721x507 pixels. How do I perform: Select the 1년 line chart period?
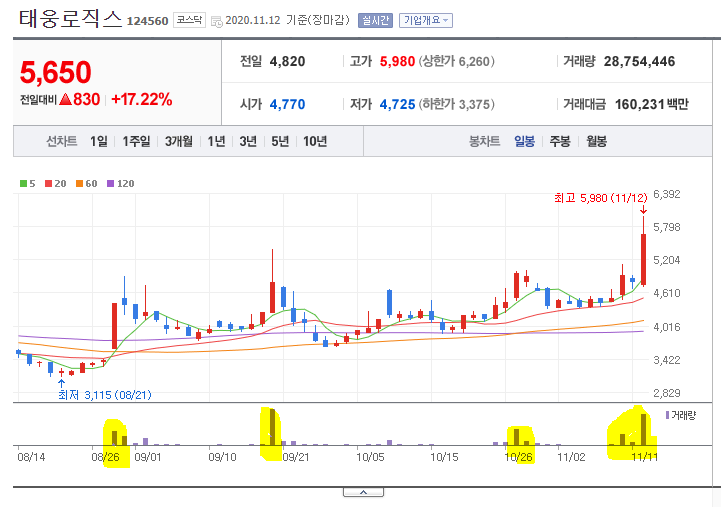tap(216, 141)
